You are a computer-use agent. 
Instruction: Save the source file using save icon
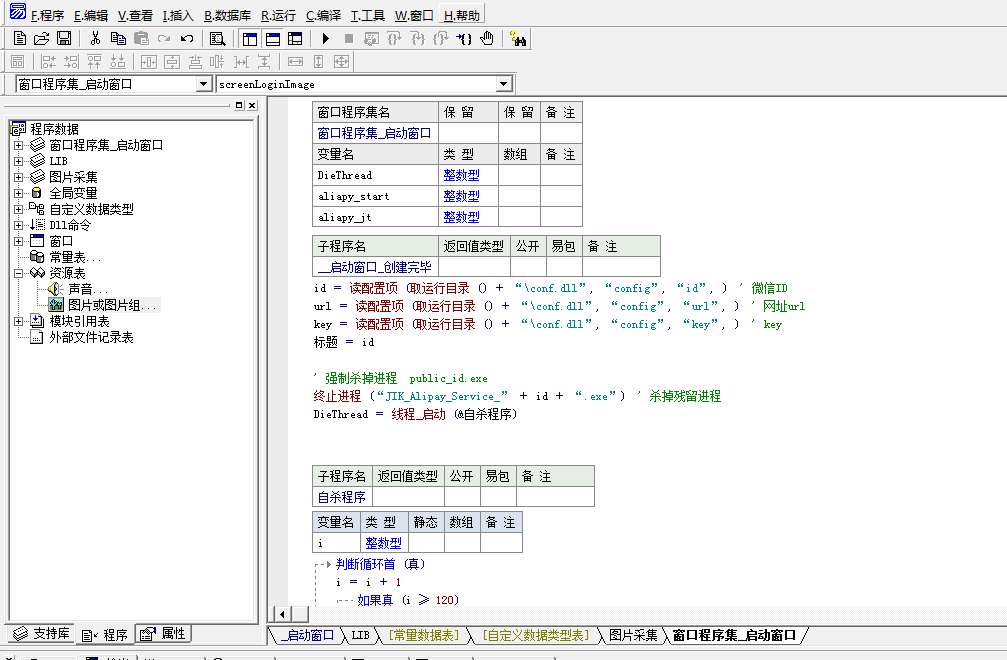64,38
